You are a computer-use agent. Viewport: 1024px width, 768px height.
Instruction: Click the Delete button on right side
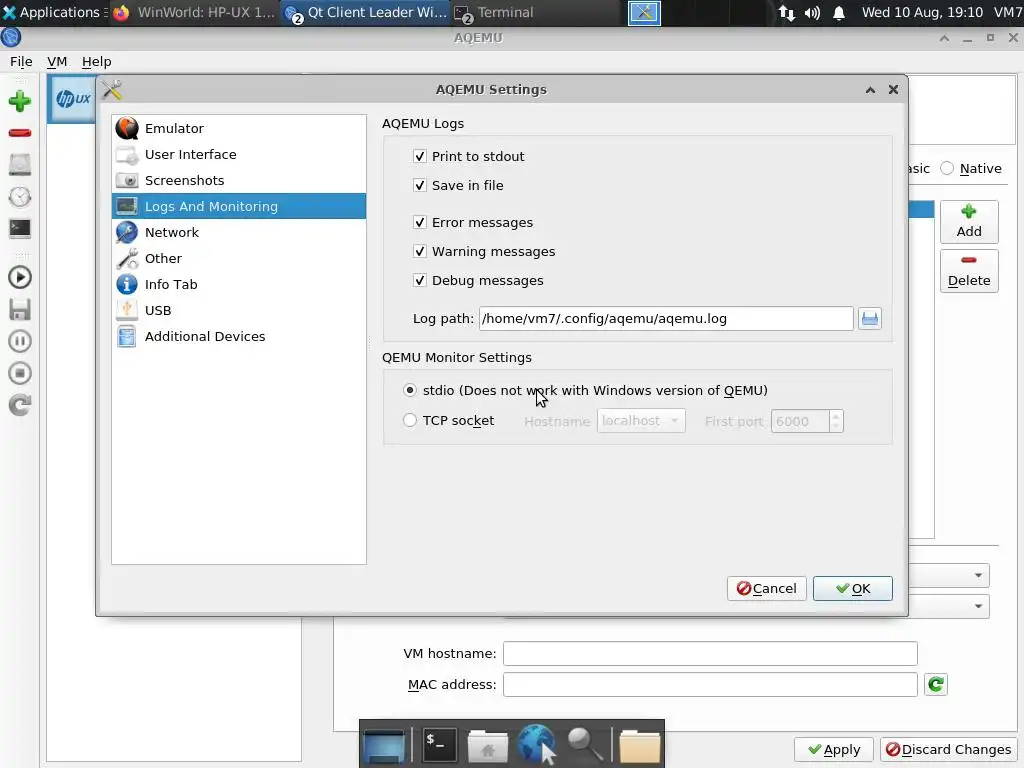pos(969,270)
